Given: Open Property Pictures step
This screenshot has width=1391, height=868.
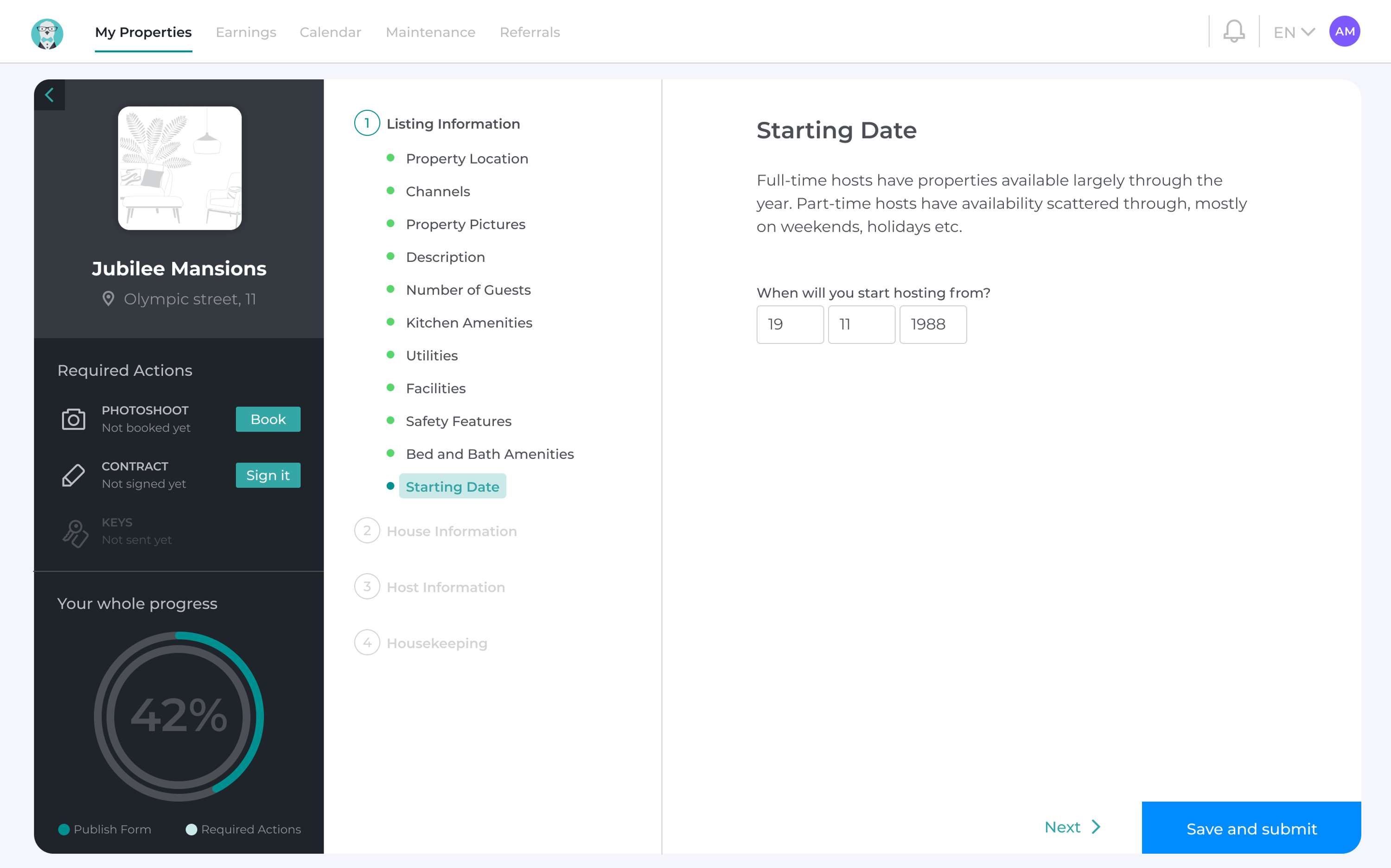Looking at the screenshot, I should [x=465, y=224].
